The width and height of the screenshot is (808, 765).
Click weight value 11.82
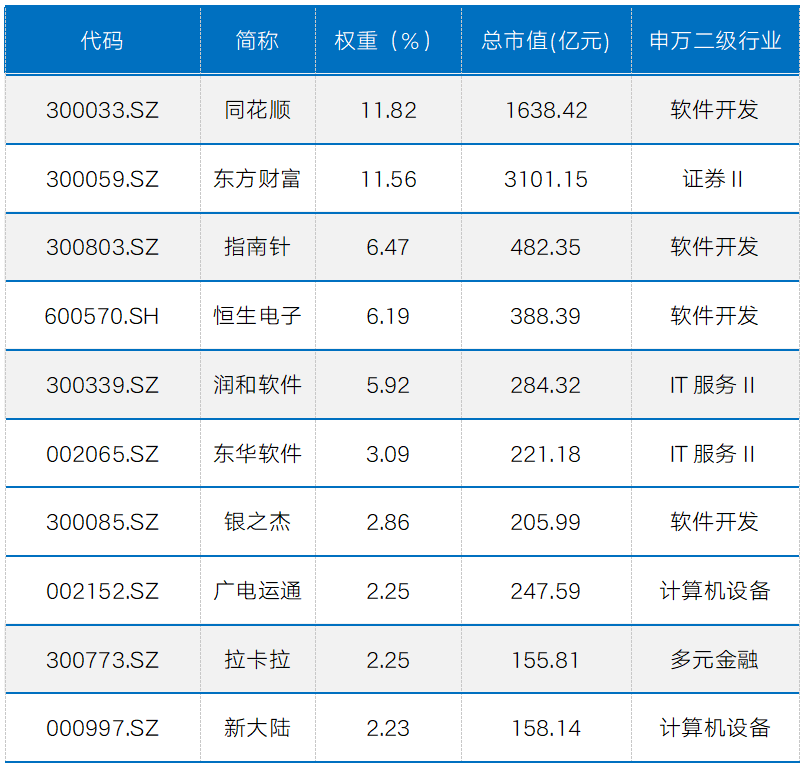[388, 110]
